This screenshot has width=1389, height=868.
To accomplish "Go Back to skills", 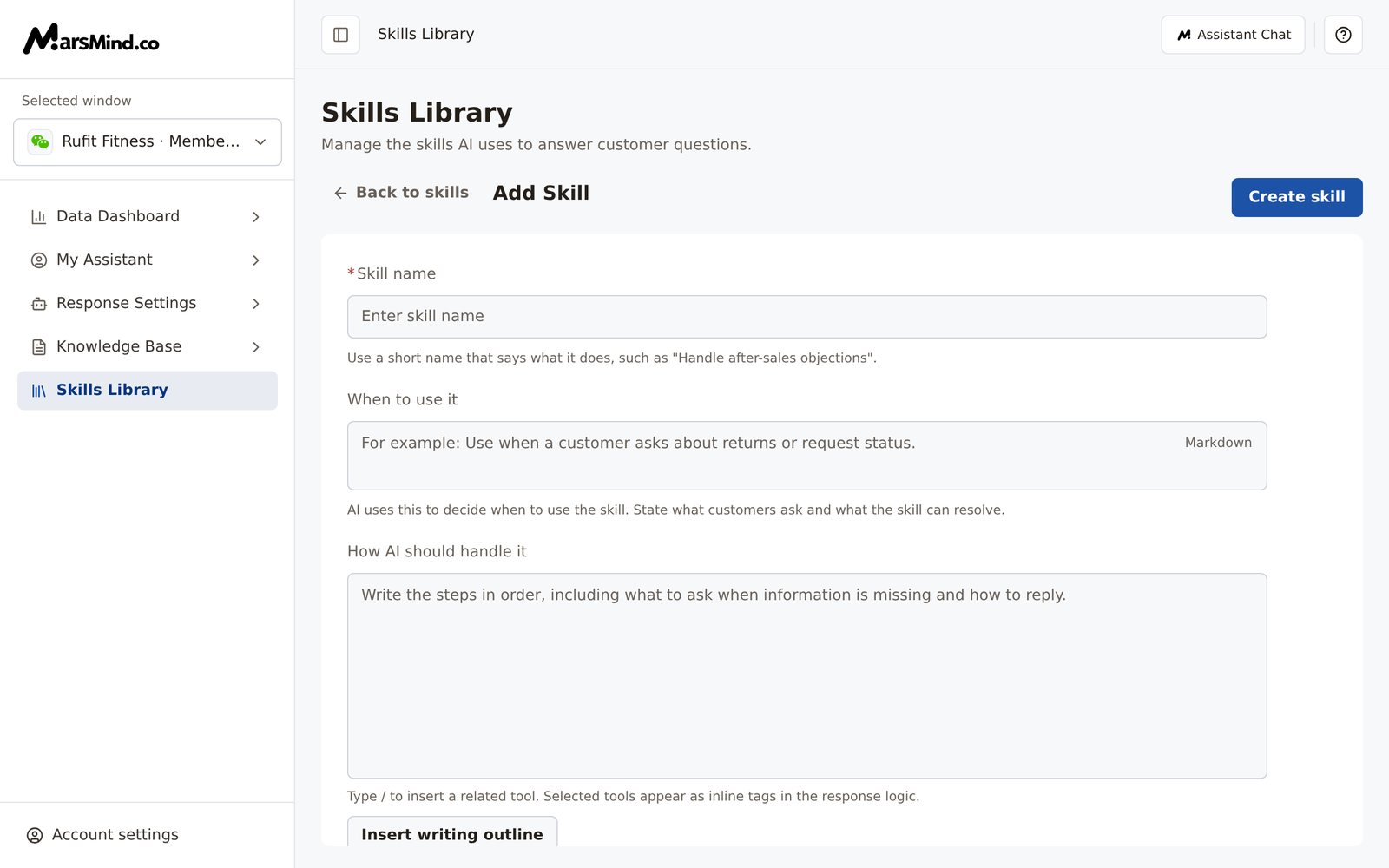I will click(x=401, y=193).
